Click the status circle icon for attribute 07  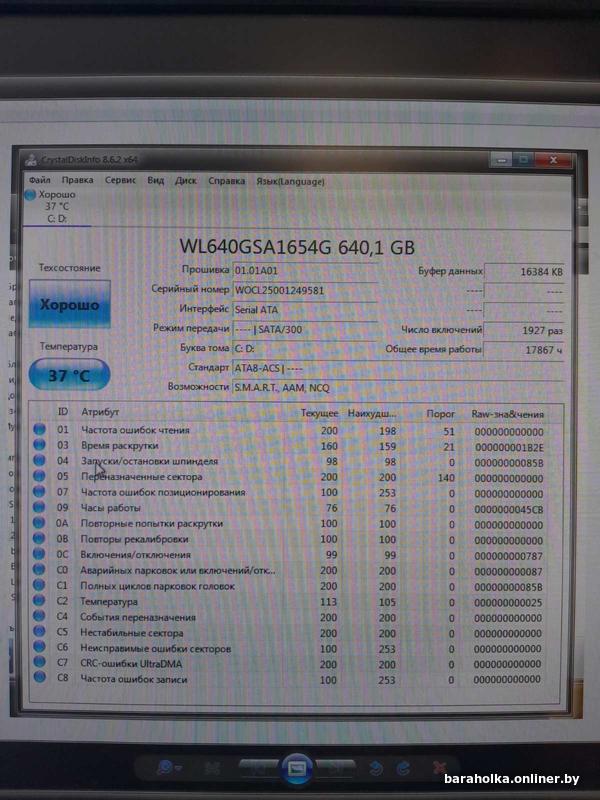pyautogui.click(x=39, y=491)
